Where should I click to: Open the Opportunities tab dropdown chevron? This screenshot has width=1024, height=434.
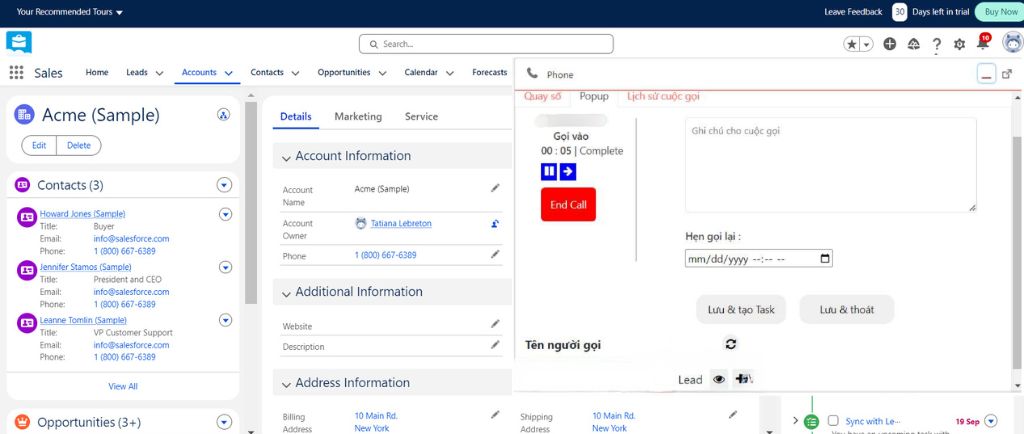pyautogui.click(x=382, y=73)
